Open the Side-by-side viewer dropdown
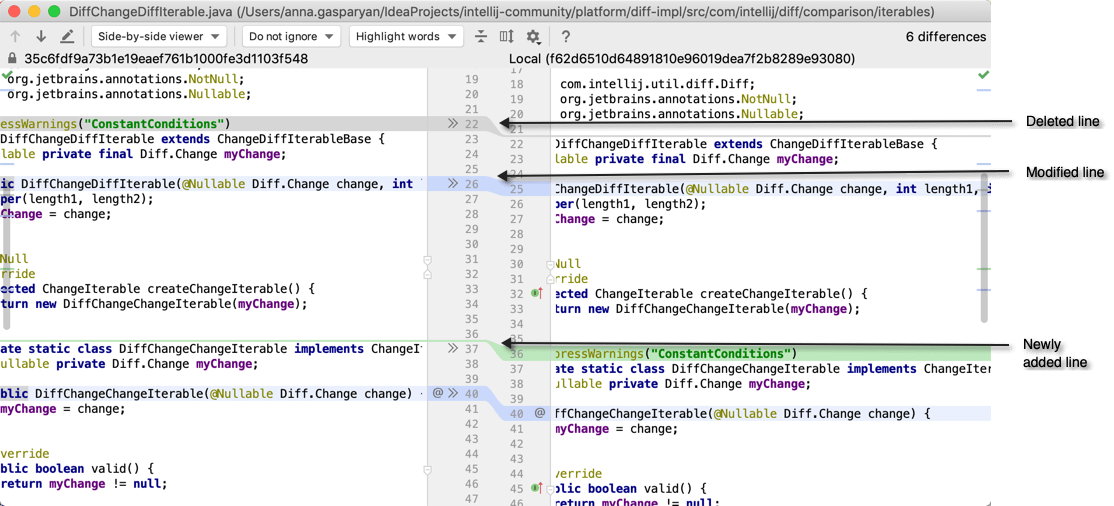The width and height of the screenshot is (1114, 506). 159,36
